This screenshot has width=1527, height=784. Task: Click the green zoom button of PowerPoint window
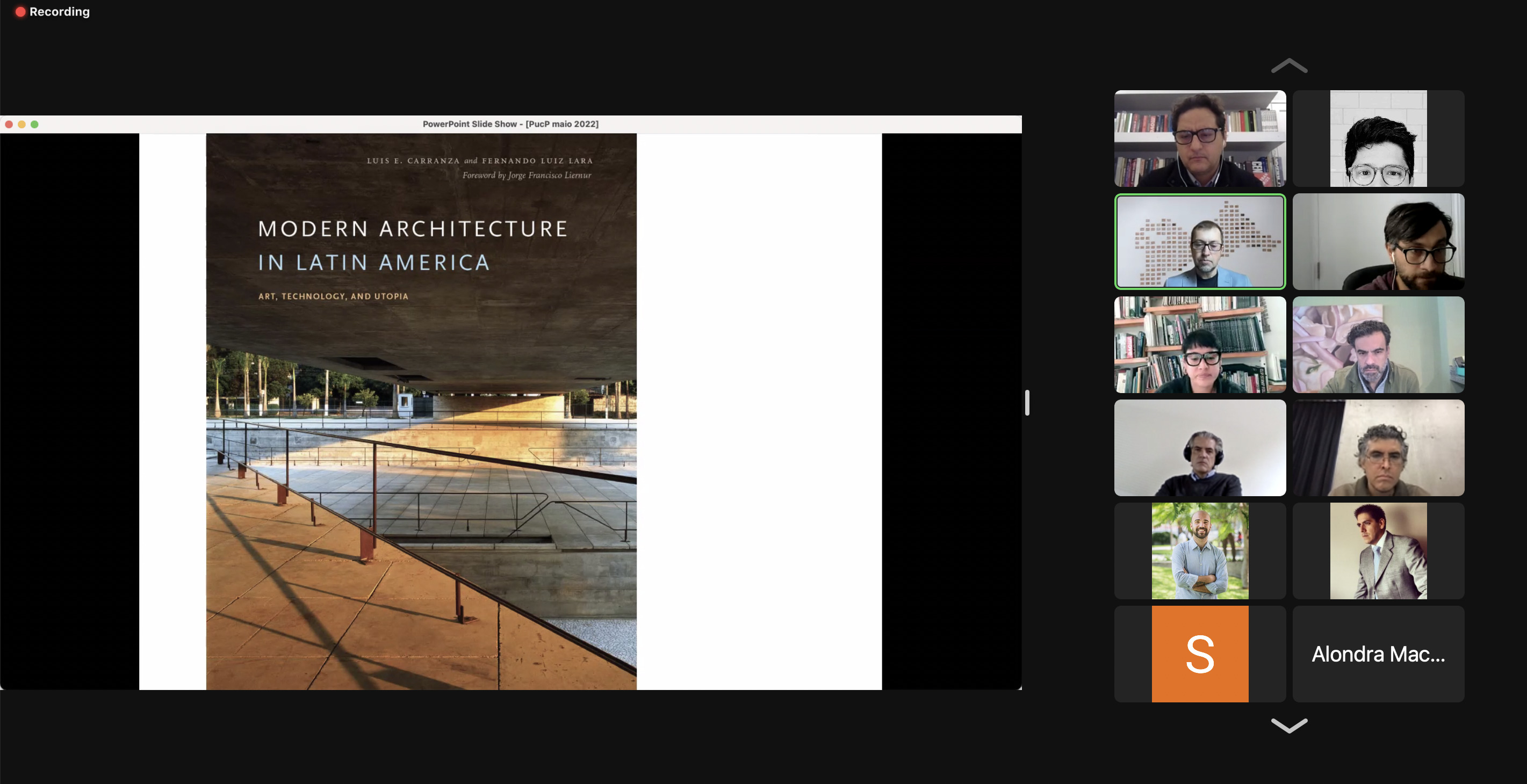tap(35, 124)
